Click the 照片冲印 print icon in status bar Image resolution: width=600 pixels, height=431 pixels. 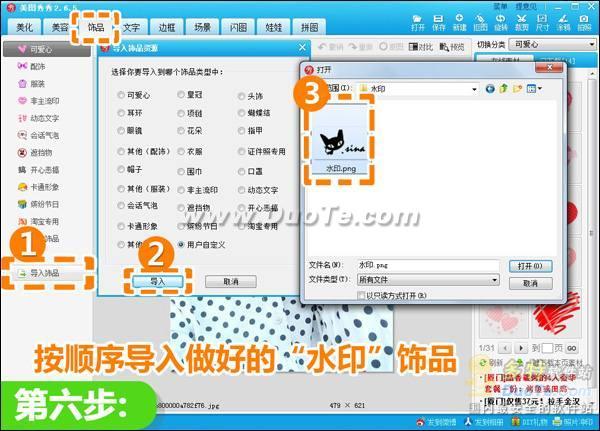coord(557,422)
